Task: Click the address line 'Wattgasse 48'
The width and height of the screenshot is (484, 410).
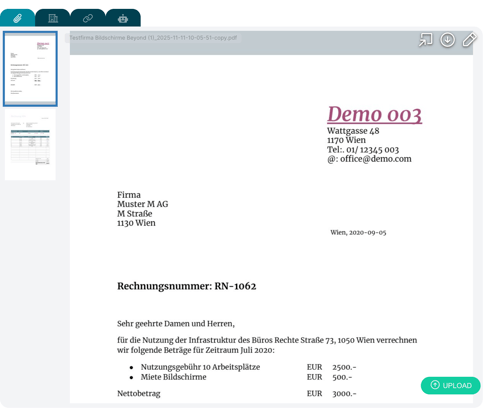Action: 353,131
